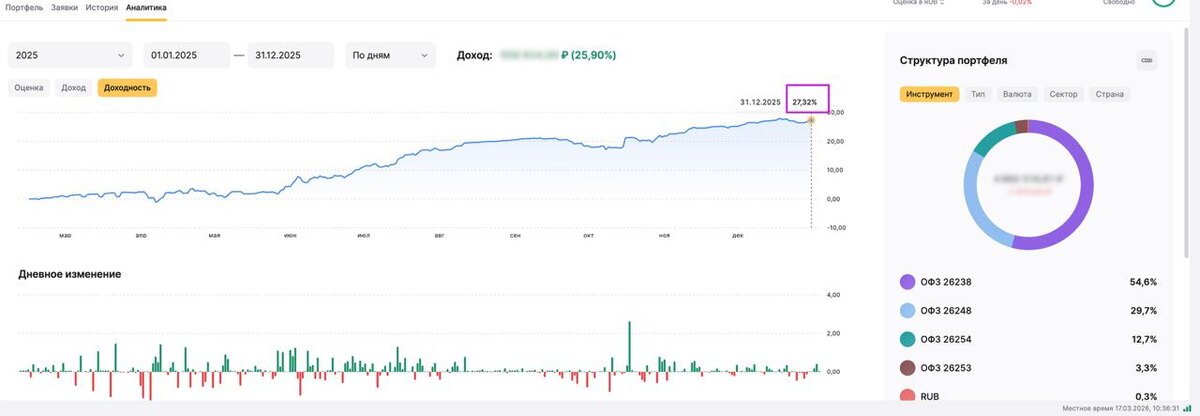Click the 31.12.2025 chart tooltip date
Image resolution: width=1200 pixels, height=416 pixels.
point(760,102)
